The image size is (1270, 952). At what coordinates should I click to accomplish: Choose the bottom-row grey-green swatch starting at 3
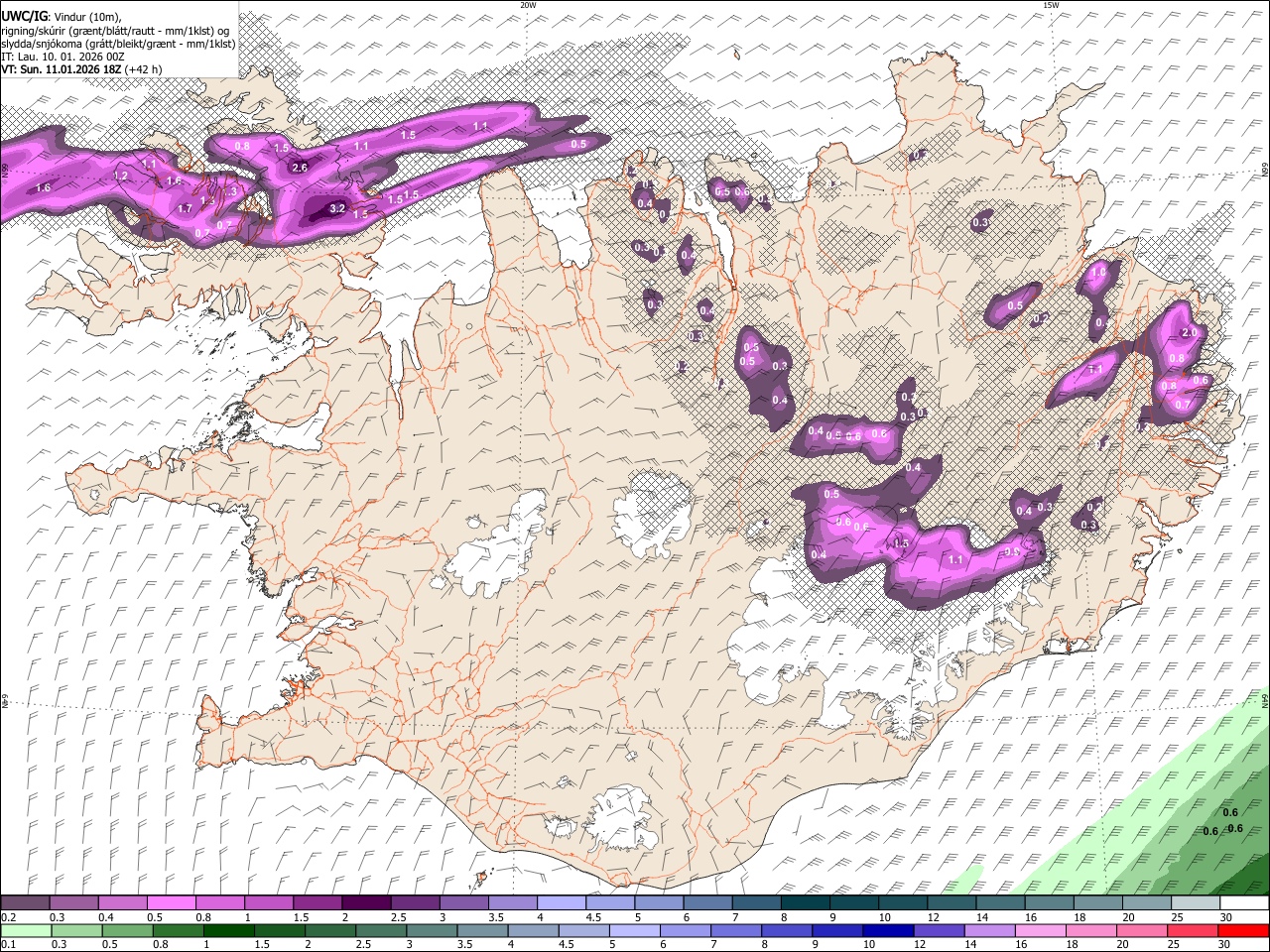pyautogui.click(x=432, y=930)
